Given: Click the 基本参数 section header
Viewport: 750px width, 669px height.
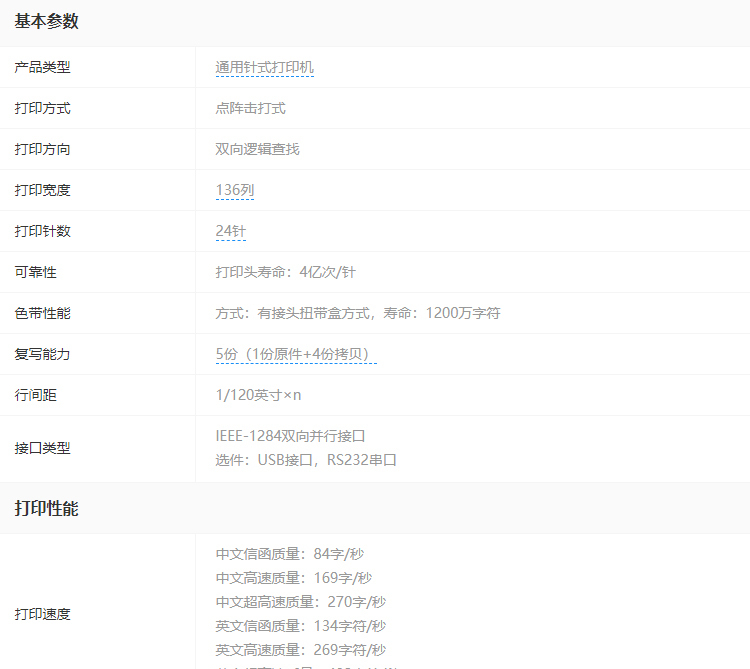Looking at the screenshot, I should [46, 22].
